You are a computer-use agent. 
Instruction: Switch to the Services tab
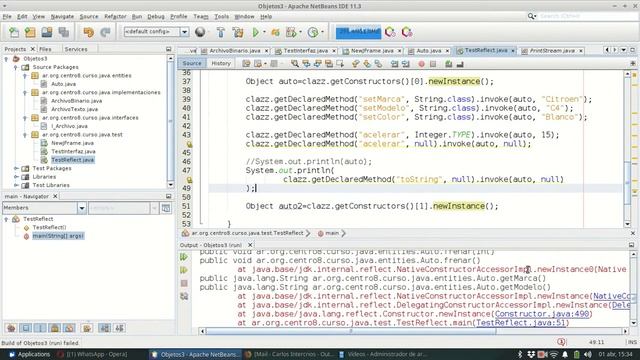click(x=76, y=49)
